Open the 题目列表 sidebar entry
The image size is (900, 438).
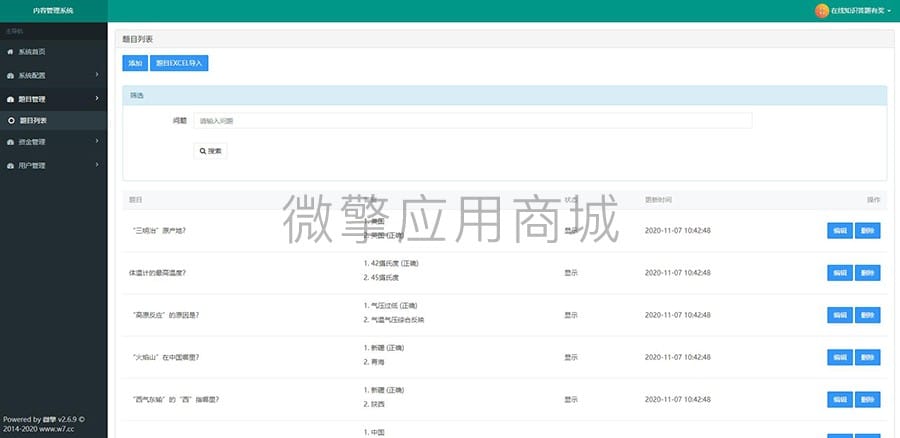point(53,121)
